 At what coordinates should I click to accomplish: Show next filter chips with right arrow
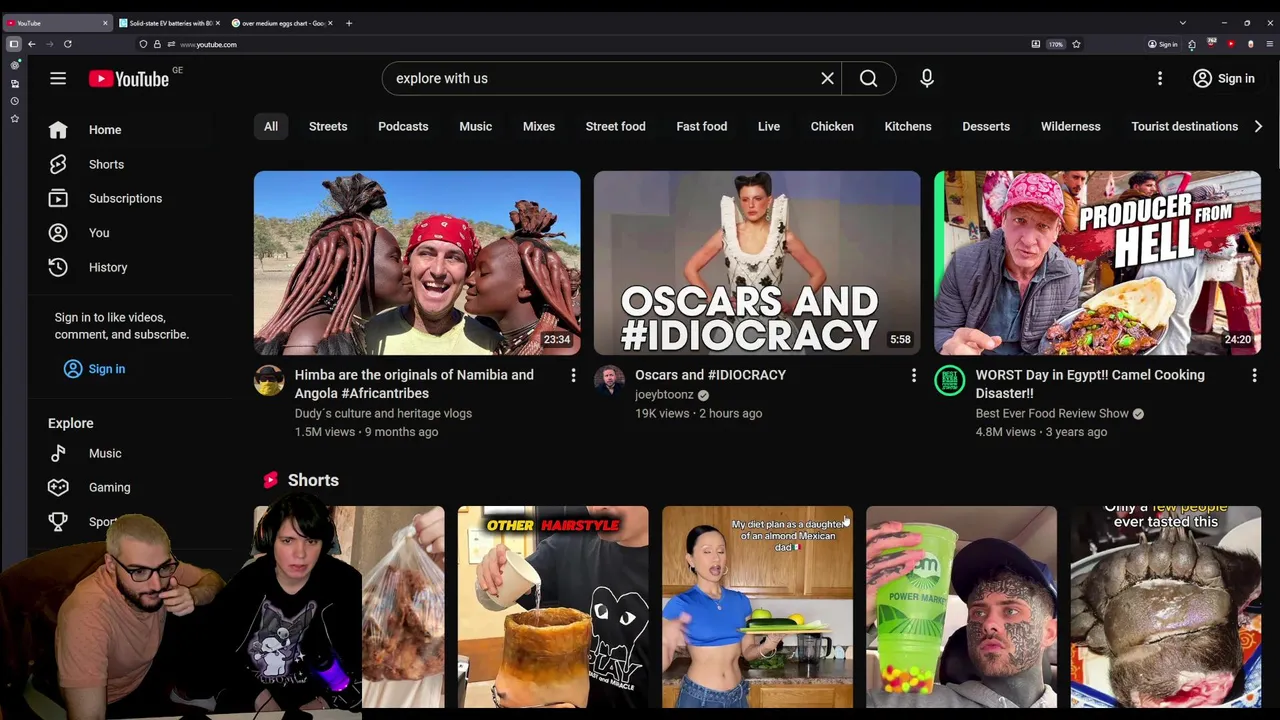pyautogui.click(x=1258, y=126)
